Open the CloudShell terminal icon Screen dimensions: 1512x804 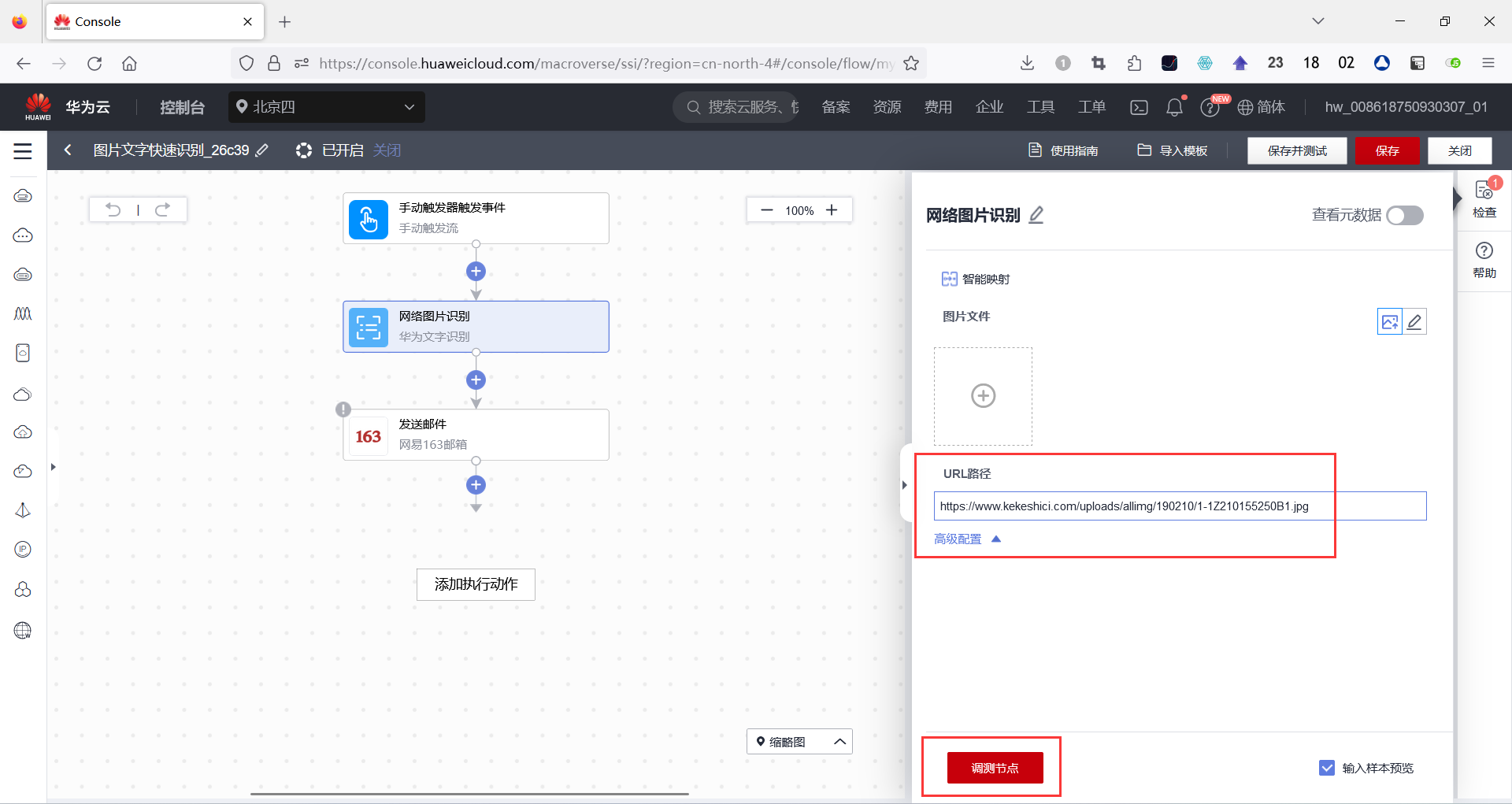click(x=1139, y=107)
